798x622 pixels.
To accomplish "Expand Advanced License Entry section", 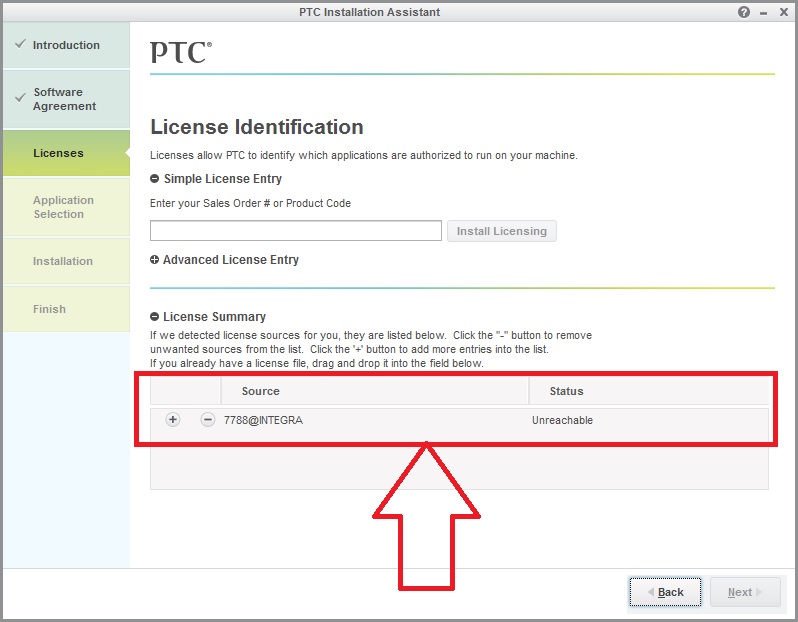I will (x=155, y=260).
